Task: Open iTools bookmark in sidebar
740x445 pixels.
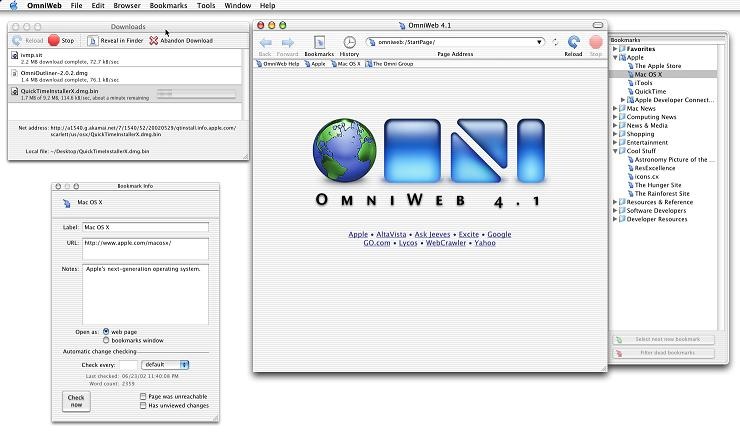Action: pos(643,83)
